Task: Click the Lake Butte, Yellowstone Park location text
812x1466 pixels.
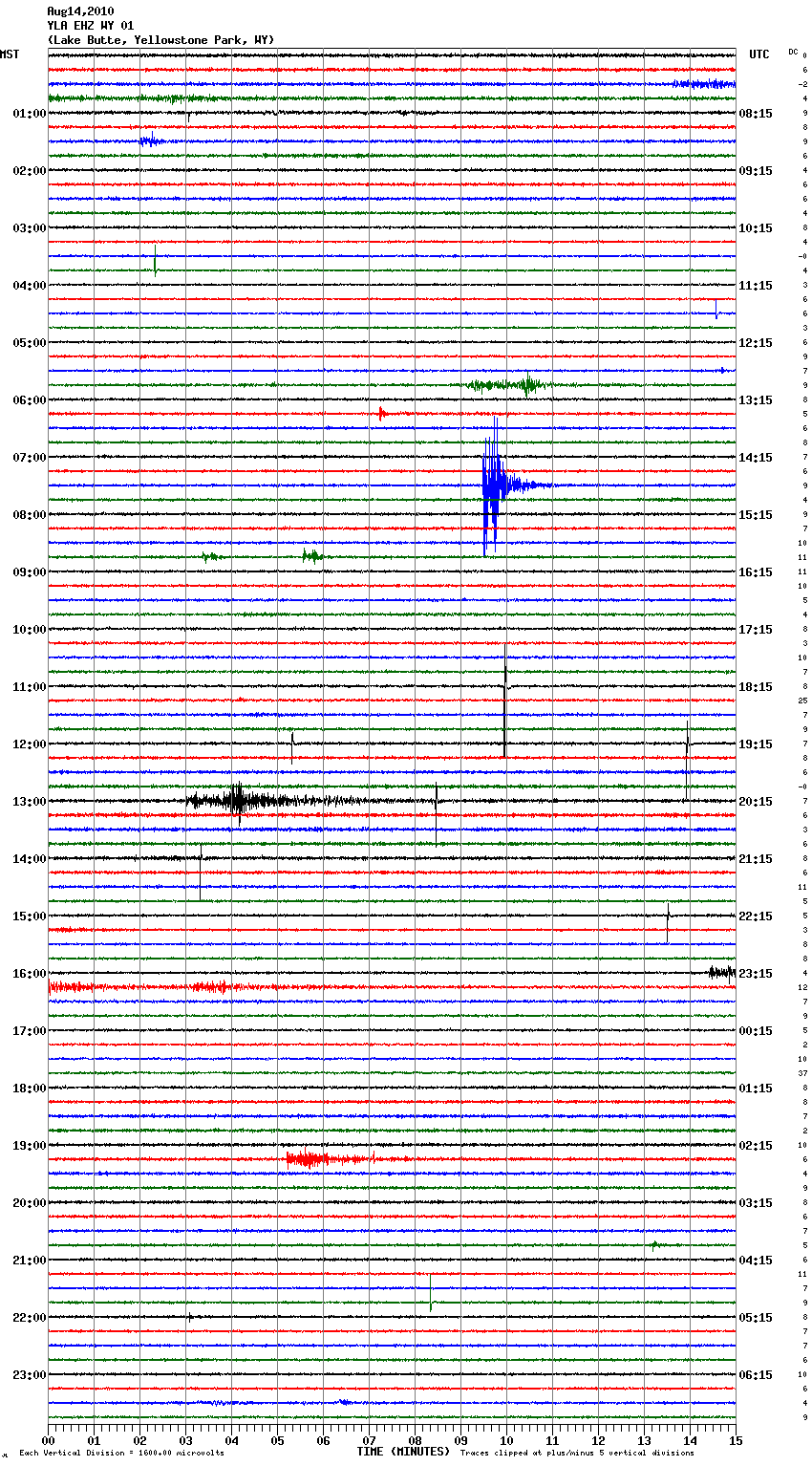Action: 160,40
